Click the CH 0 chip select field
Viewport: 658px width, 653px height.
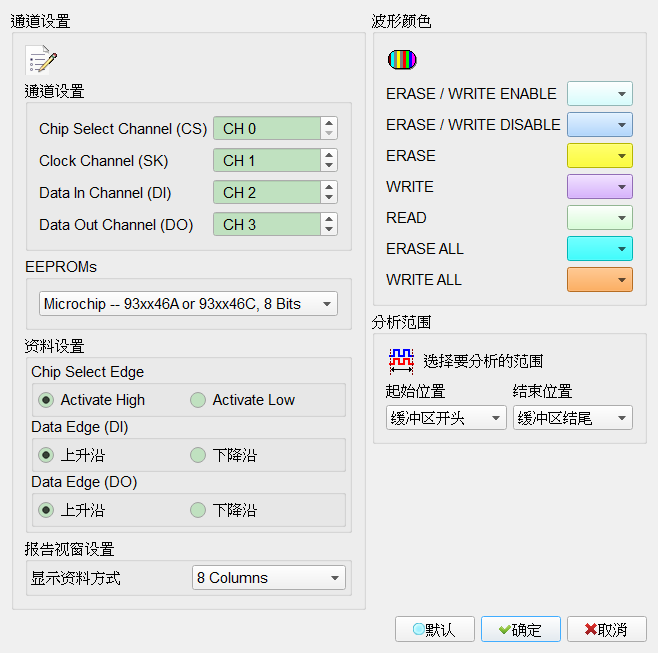[267, 128]
